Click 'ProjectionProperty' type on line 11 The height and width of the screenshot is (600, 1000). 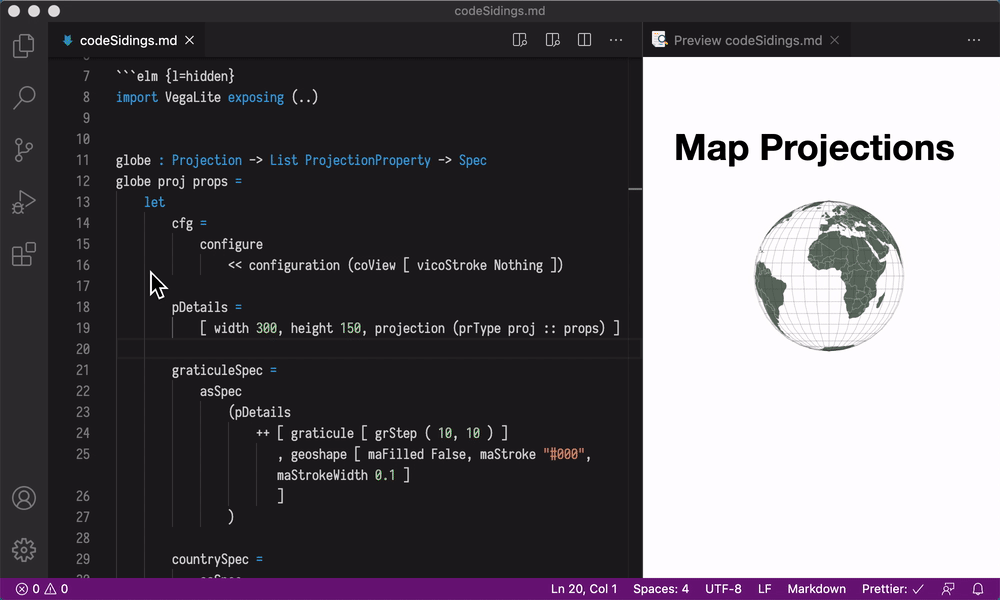coord(367,160)
